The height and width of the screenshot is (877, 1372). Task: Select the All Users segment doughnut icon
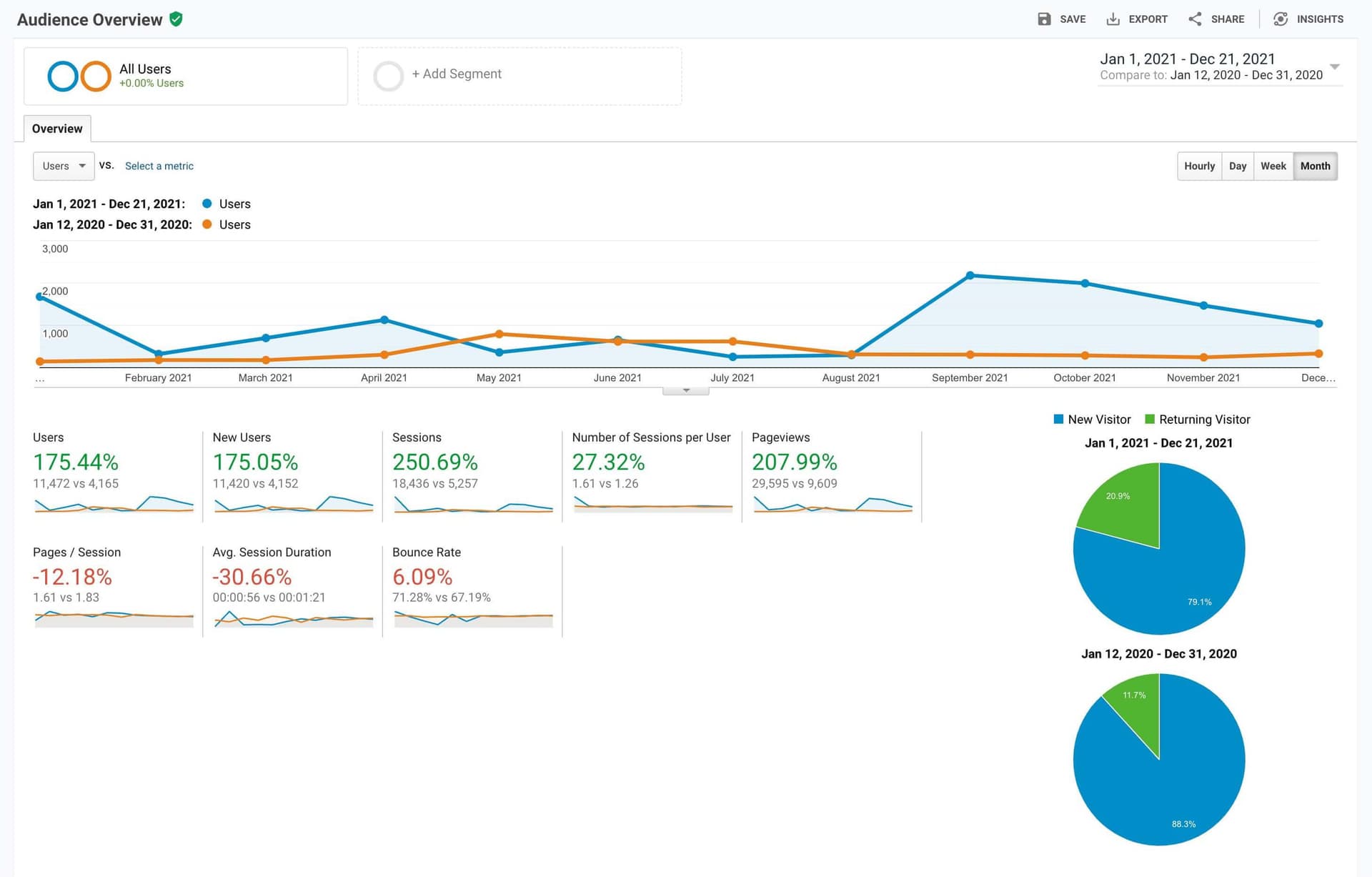pyautogui.click(x=77, y=76)
